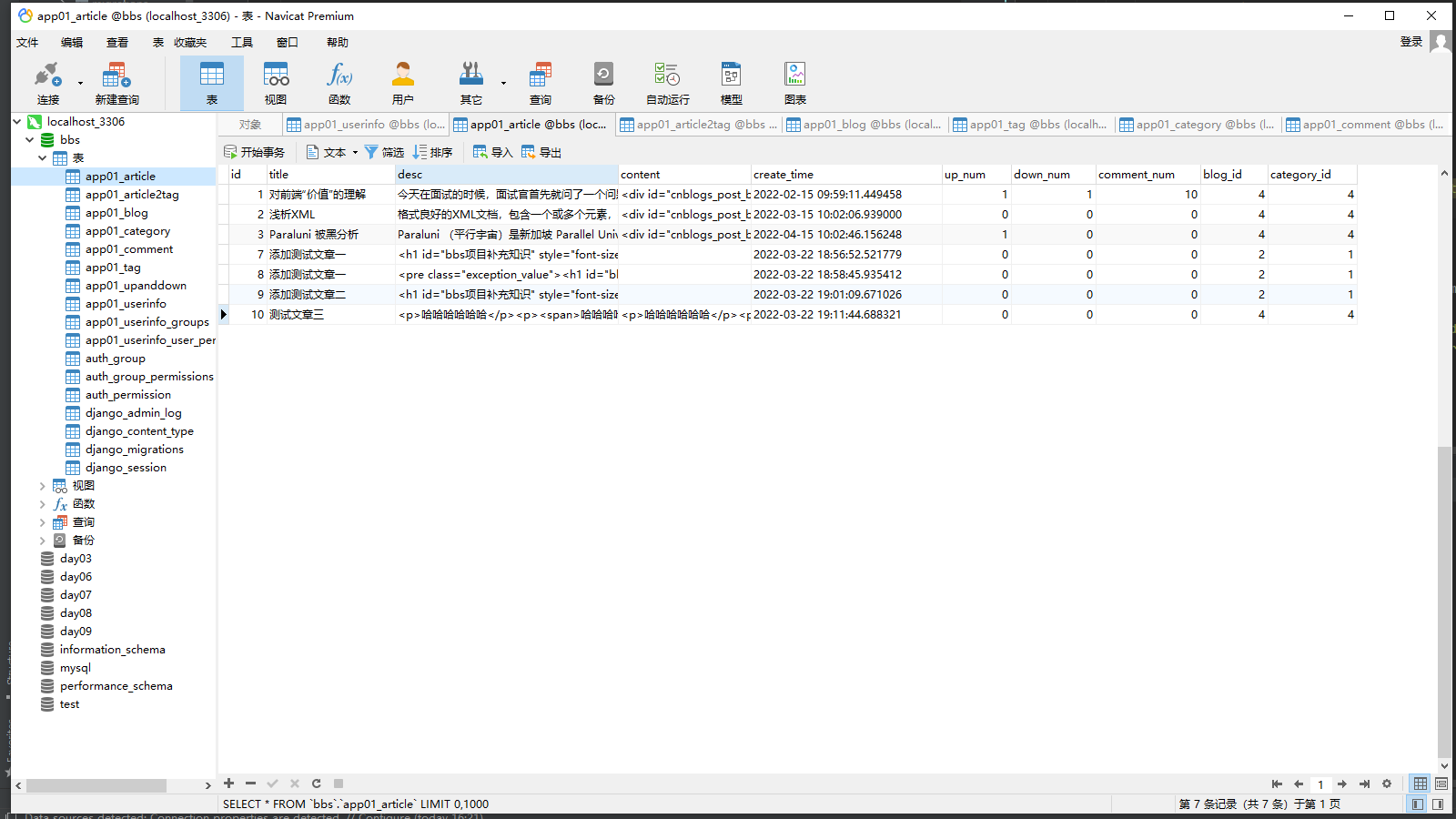This screenshot has height=819, width=1456.
Task: Click the 模型 (Model) toolbar icon
Action: click(732, 84)
